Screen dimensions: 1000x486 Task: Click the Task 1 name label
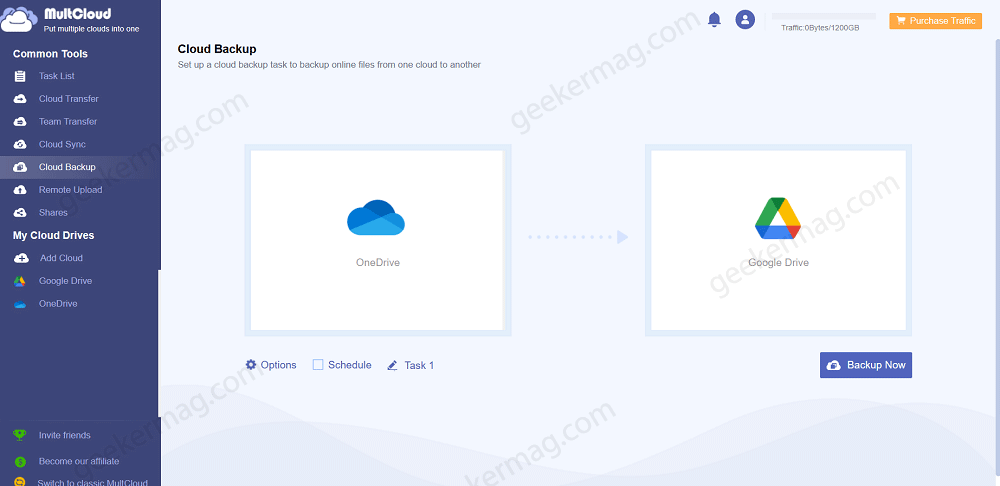point(419,365)
